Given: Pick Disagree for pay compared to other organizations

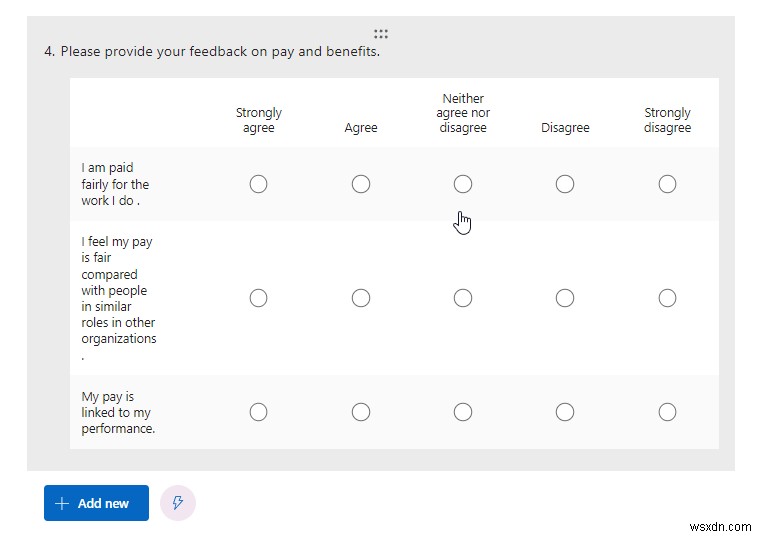Looking at the screenshot, I should tap(565, 298).
